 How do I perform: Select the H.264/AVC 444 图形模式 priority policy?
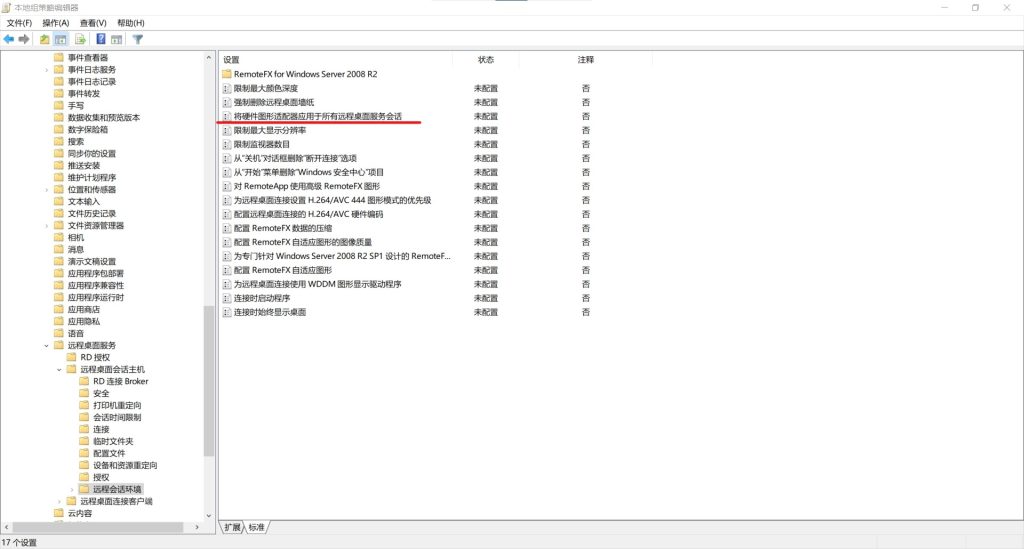point(332,200)
